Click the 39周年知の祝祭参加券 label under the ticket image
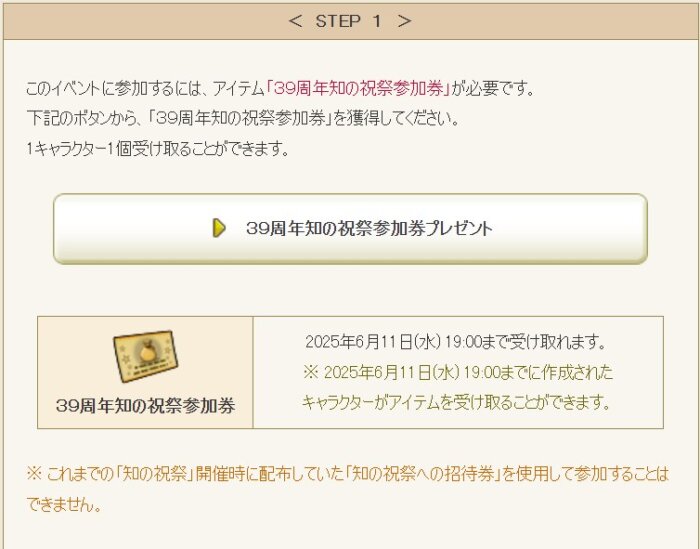This screenshot has height=549, width=700. [x=146, y=406]
